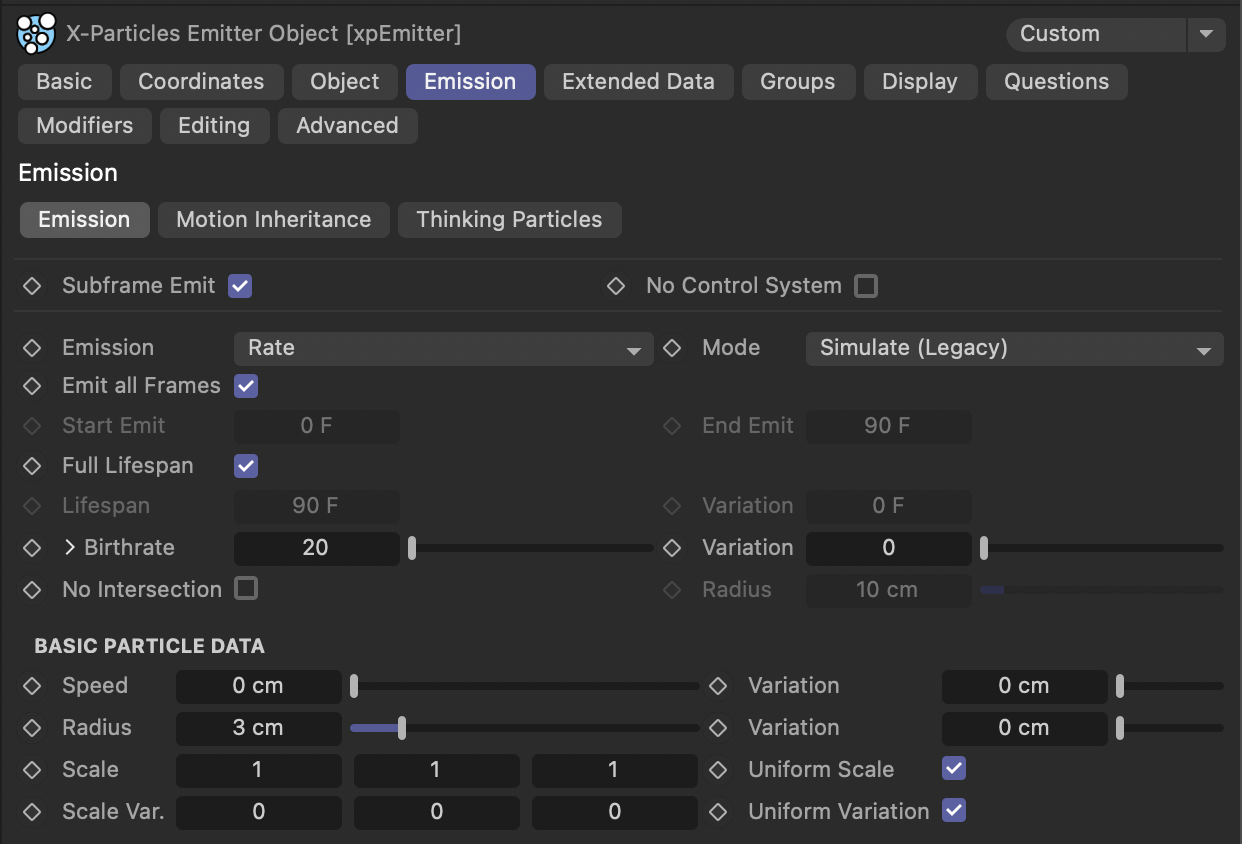Click the Birthrate value field showing 20
Screen dimensions: 1242x844
click(317, 548)
